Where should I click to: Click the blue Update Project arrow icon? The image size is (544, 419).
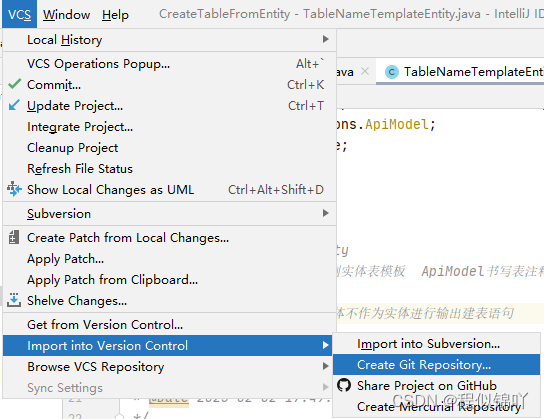click(14, 105)
